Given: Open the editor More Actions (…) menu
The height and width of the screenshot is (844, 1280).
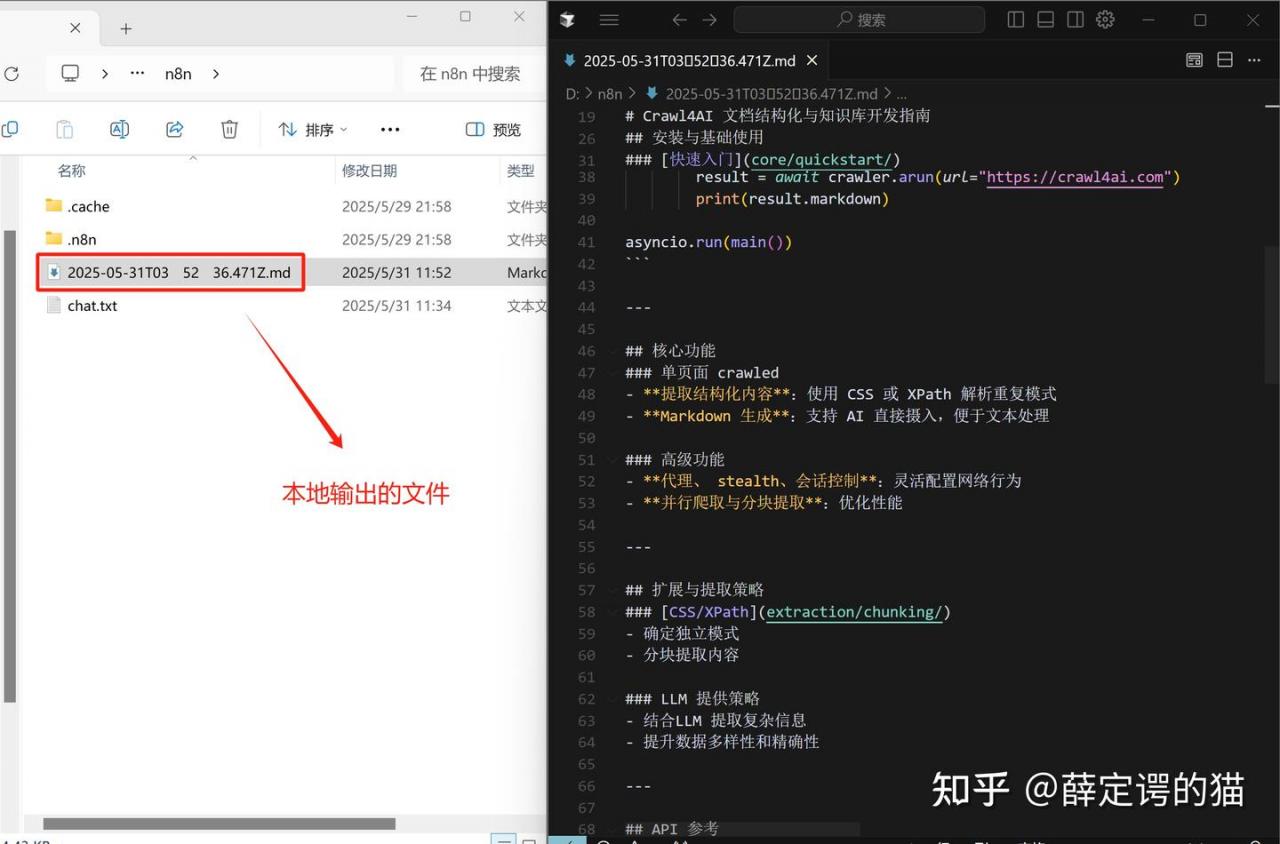Looking at the screenshot, I should pos(1255,60).
